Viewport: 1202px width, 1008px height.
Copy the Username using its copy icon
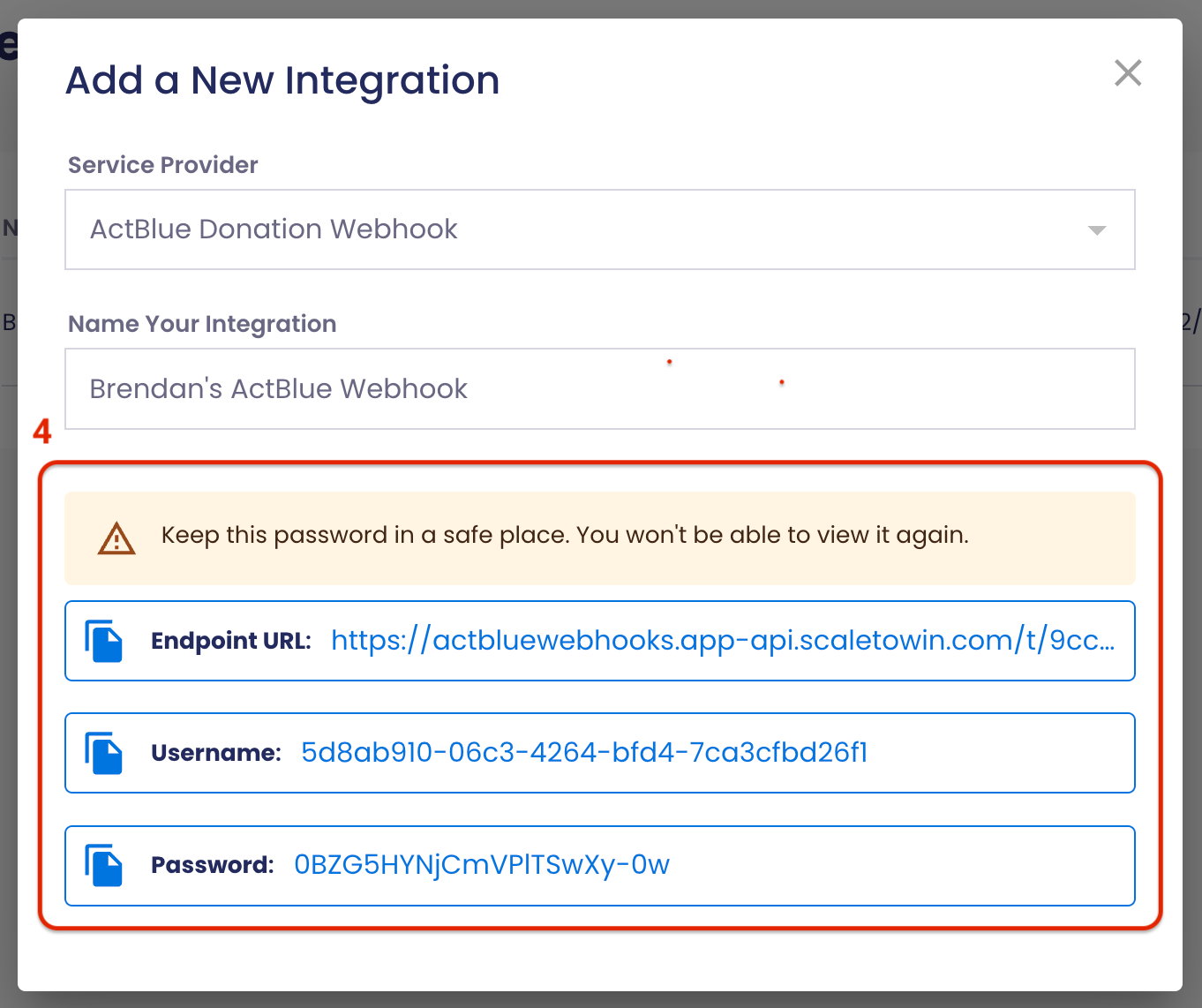pyautogui.click(x=103, y=753)
